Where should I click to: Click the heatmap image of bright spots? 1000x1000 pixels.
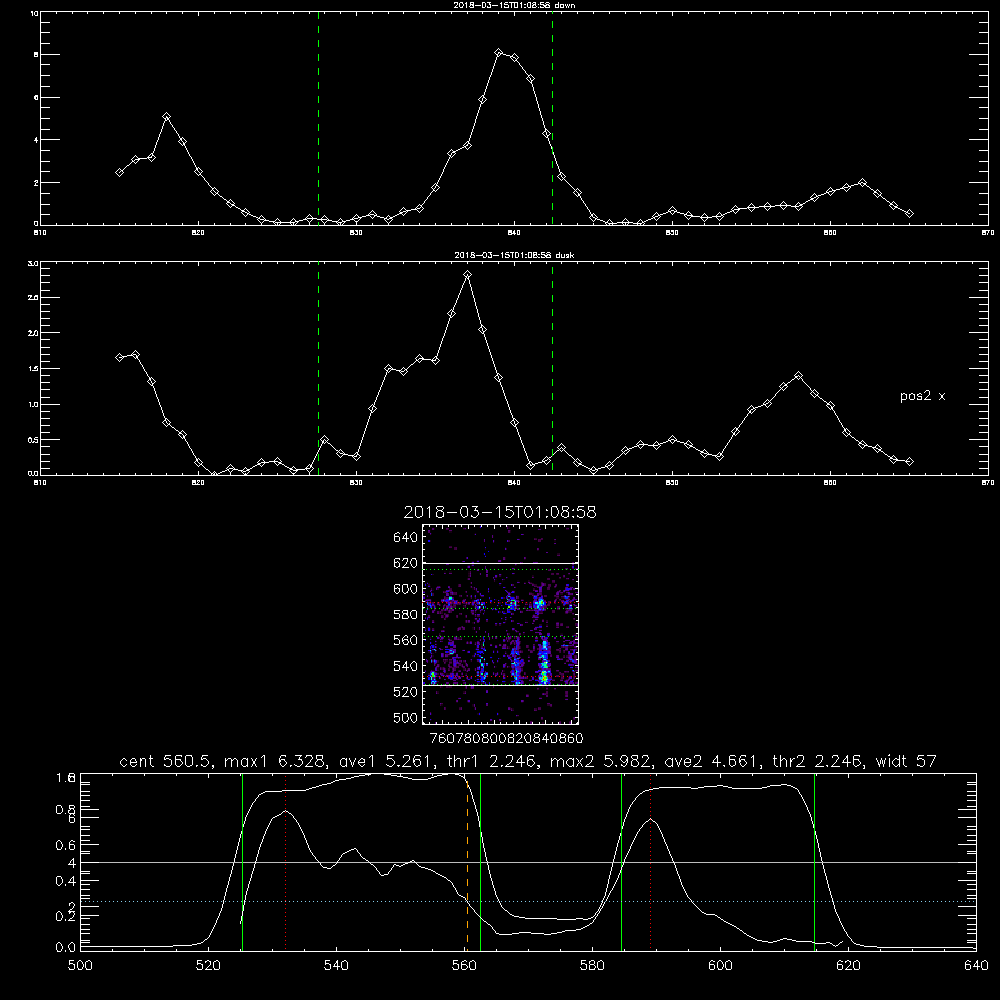coord(501,624)
